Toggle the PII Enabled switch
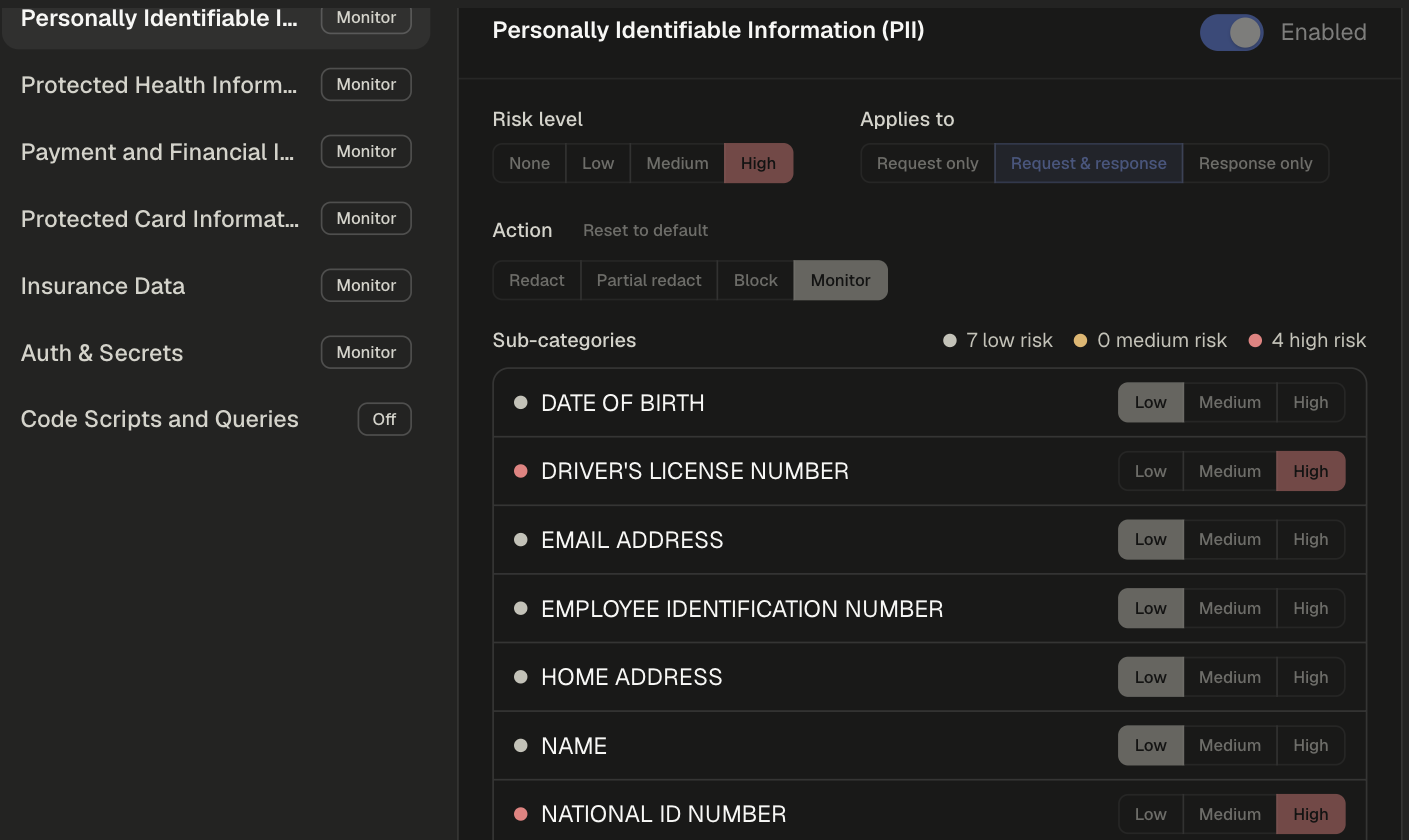This screenshot has height=840, width=1409. pos(1231,33)
